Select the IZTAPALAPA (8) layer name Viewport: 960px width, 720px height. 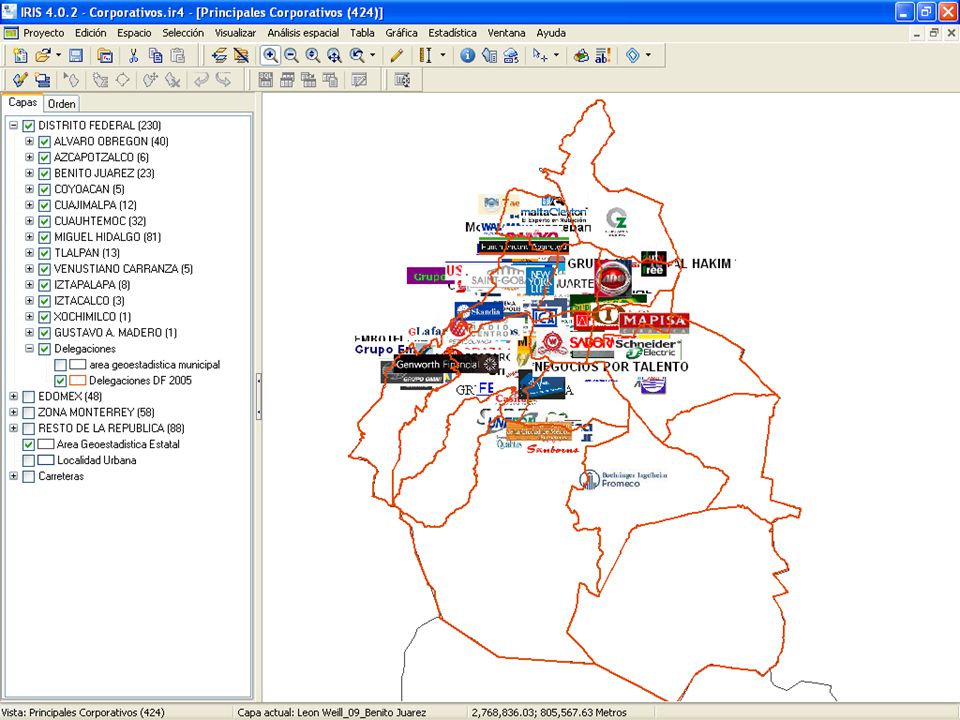click(x=92, y=285)
